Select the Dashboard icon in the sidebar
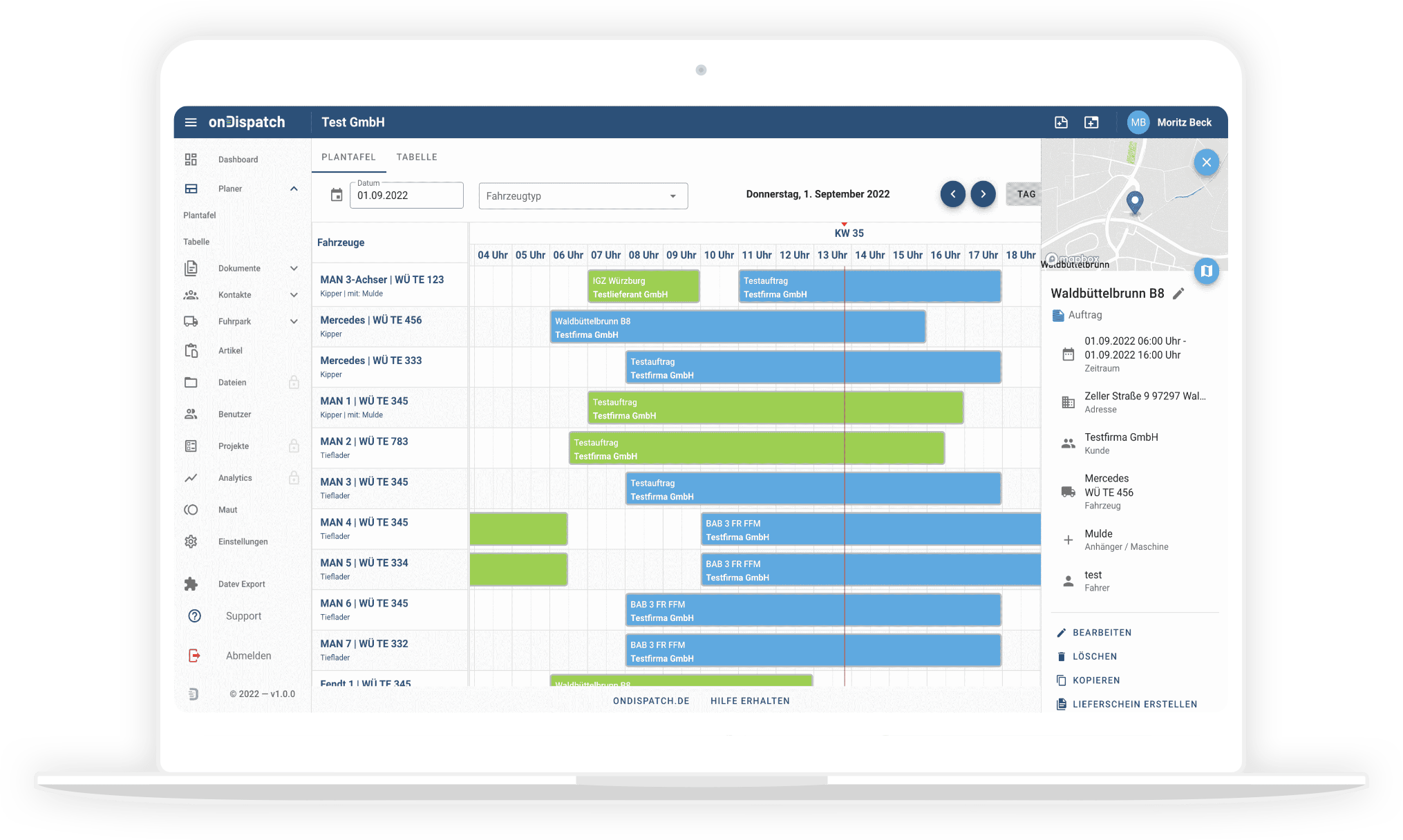Image resolution: width=1403 pixels, height=840 pixels. point(191,159)
